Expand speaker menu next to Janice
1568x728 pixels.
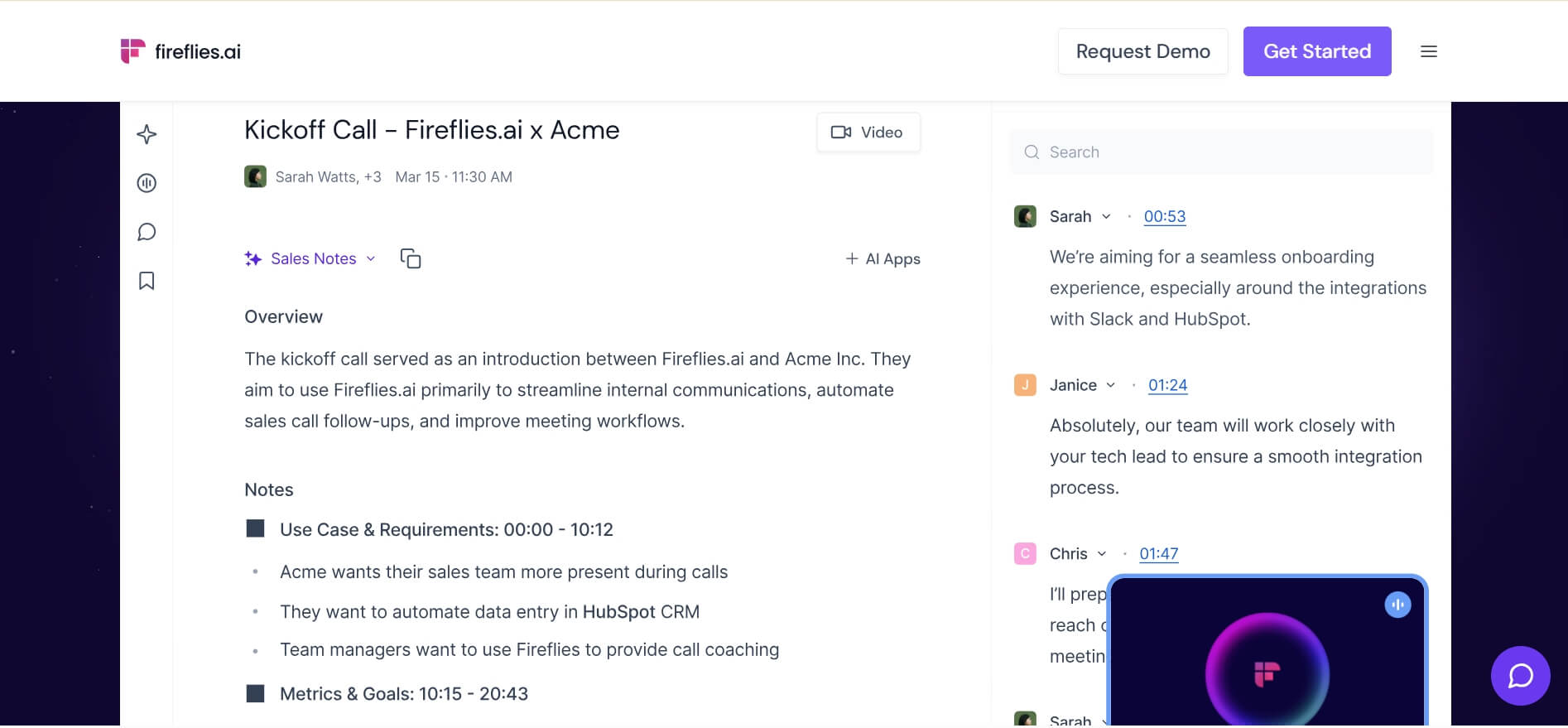1111,385
